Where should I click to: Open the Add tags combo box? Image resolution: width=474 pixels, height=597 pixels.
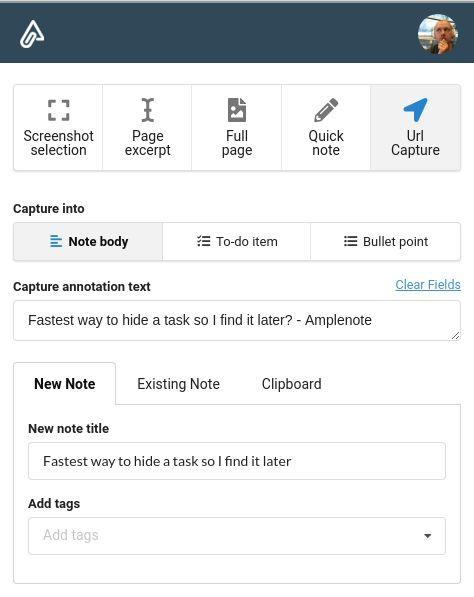(x=237, y=536)
